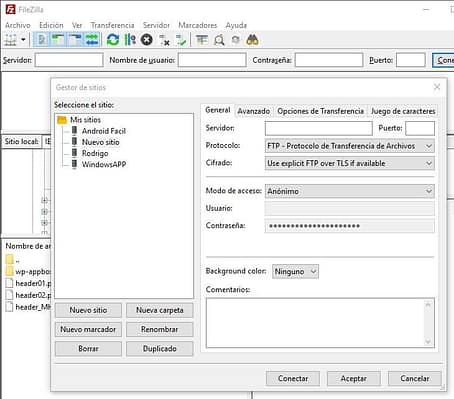Viewport: 454px width, 399px height.
Task: Open the Archivo menu
Action: coord(18,25)
